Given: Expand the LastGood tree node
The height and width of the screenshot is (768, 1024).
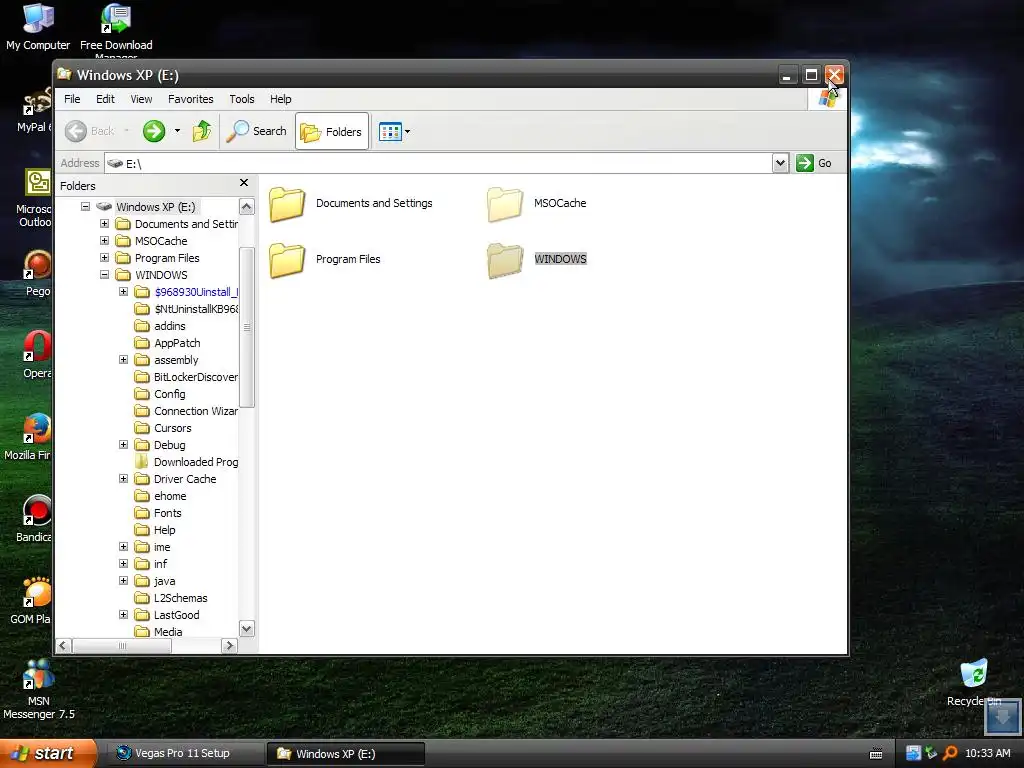Looking at the screenshot, I should pos(123,615).
